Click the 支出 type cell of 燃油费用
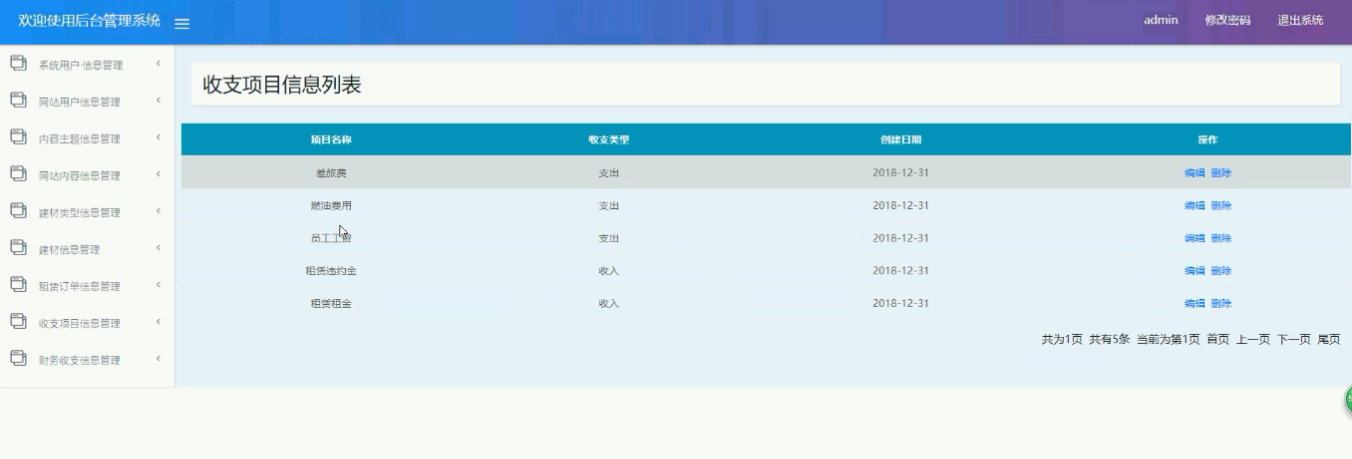Viewport: 1352px width, 459px height. (x=608, y=206)
